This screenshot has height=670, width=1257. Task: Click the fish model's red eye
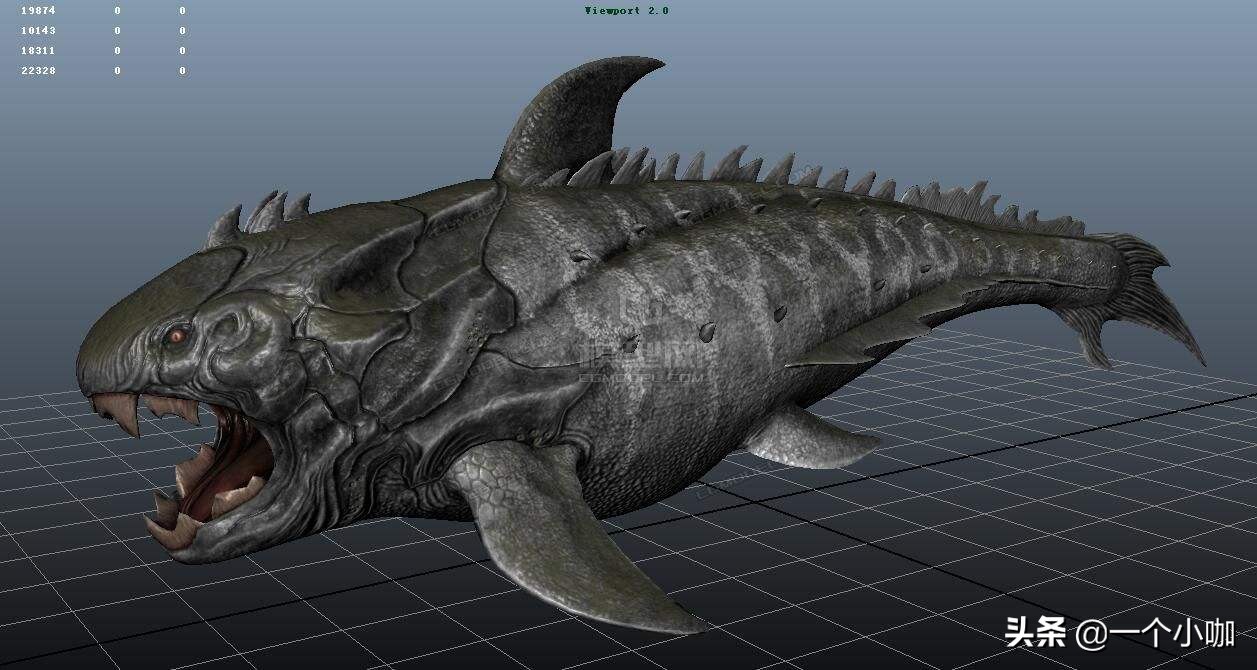pos(177,336)
